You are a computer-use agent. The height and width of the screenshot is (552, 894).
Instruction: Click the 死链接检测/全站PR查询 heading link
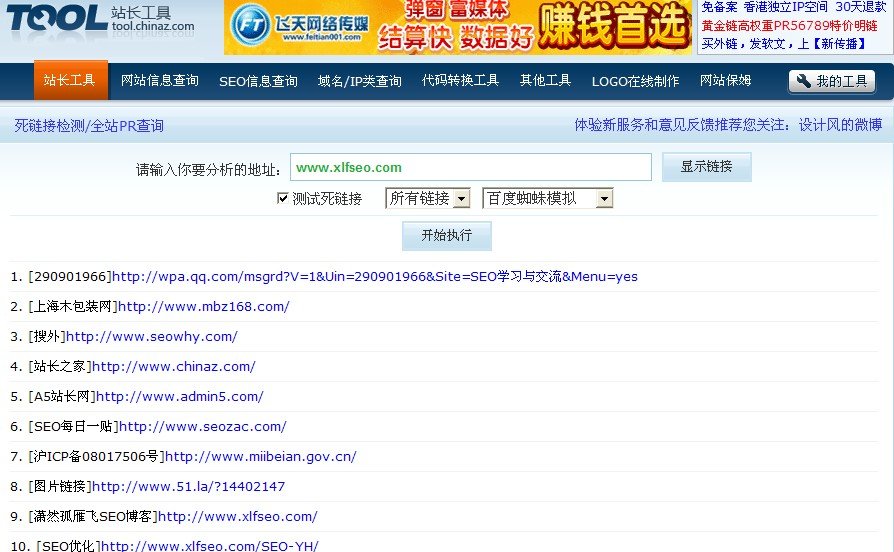tap(89, 125)
